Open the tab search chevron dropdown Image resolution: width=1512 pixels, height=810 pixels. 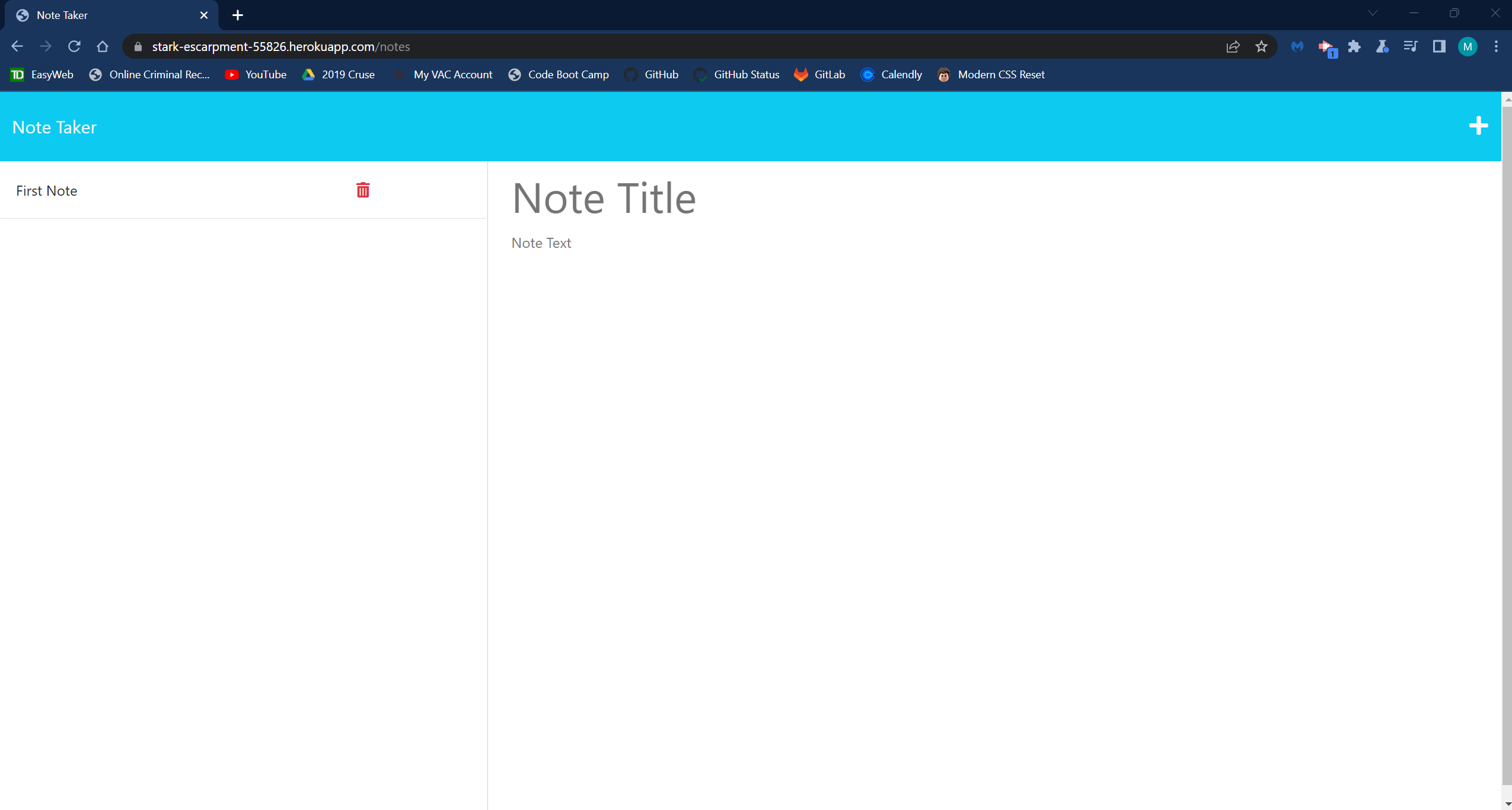pyautogui.click(x=1372, y=12)
